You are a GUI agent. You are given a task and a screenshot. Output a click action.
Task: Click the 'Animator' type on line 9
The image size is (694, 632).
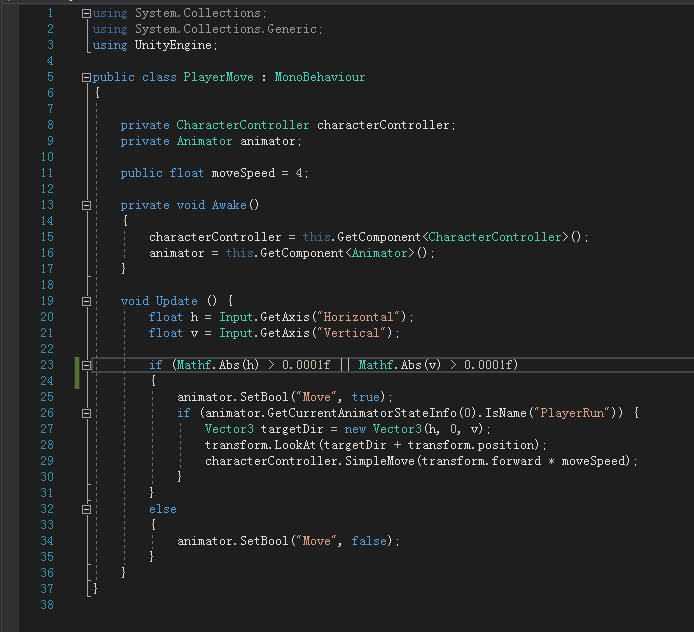click(204, 141)
